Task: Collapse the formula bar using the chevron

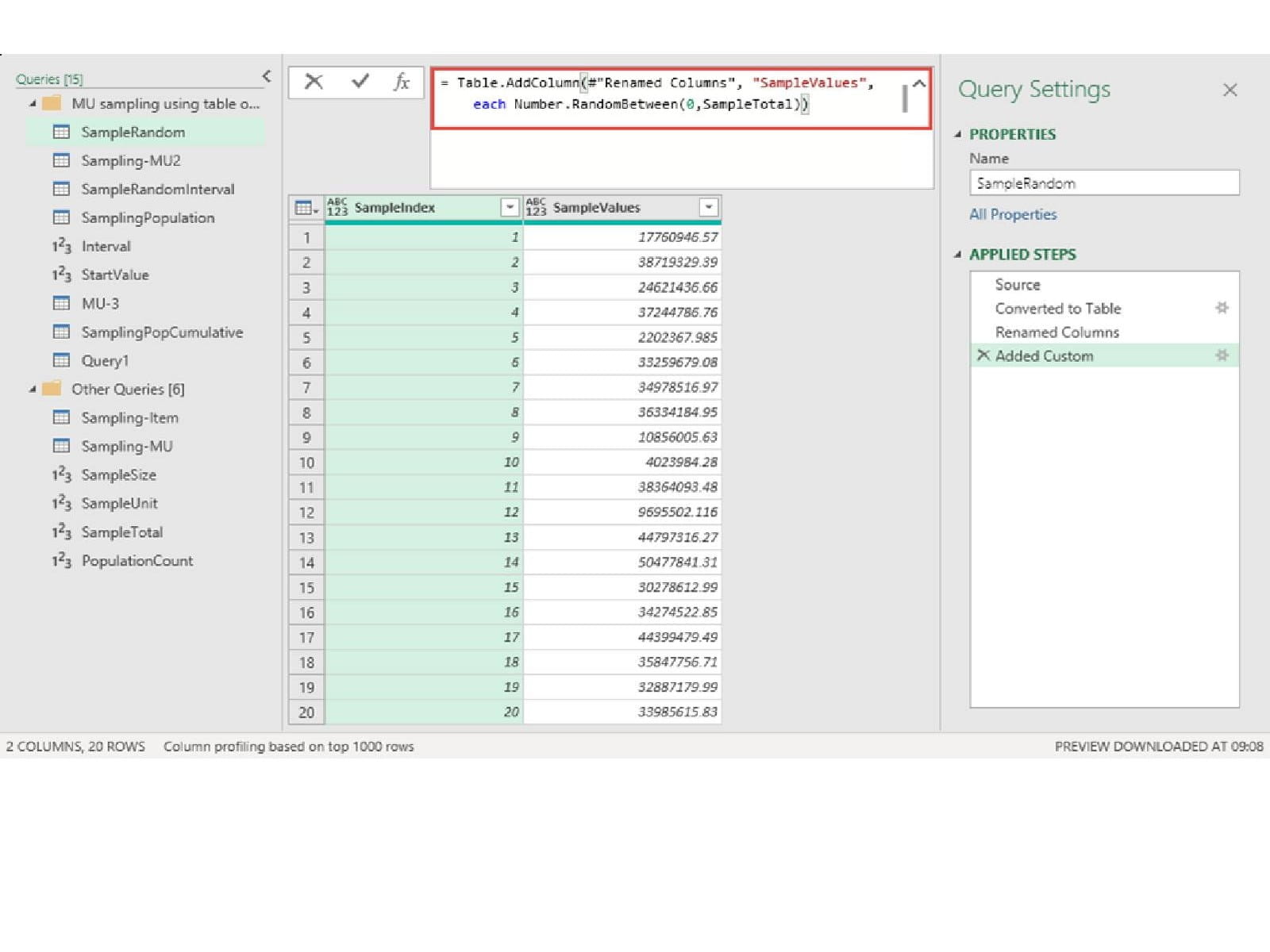Action: 919,83
